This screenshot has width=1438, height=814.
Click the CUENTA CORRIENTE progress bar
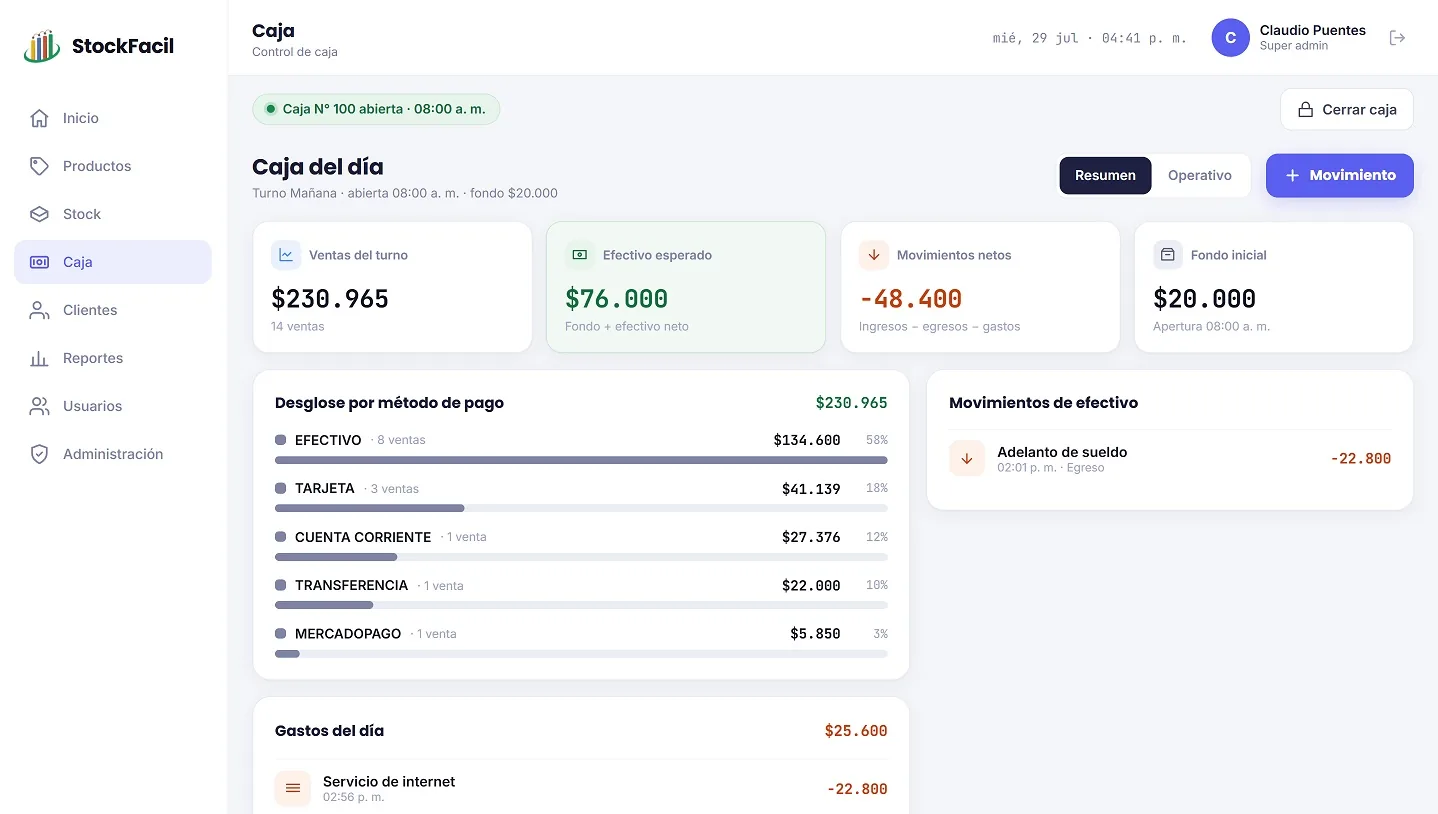pos(581,556)
